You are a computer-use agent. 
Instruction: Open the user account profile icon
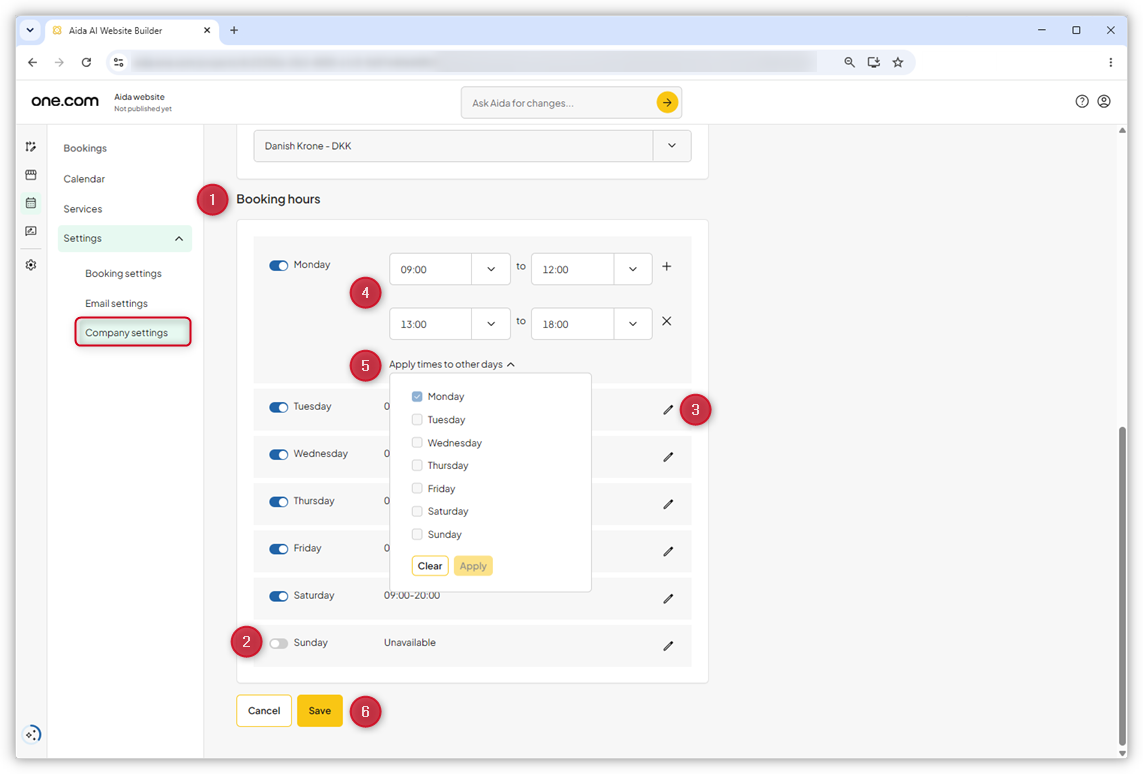[x=1104, y=101]
